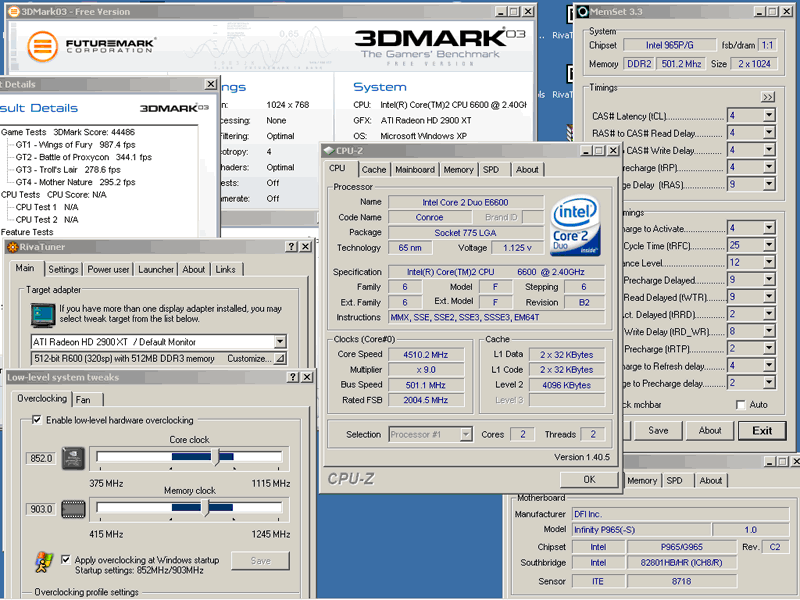The height and width of the screenshot is (600, 800).
Task: Toggle Apply overclocking at Windows startup
Action: point(65,560)
